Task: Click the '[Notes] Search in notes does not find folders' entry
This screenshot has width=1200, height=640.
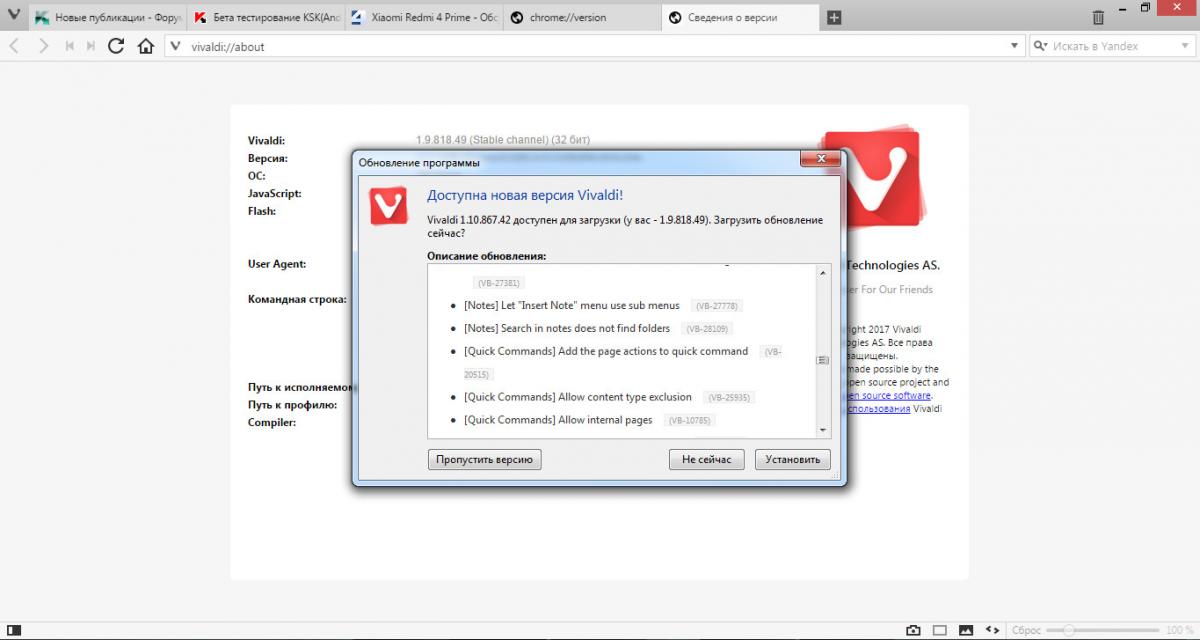Action: click(x=567, y=328)
